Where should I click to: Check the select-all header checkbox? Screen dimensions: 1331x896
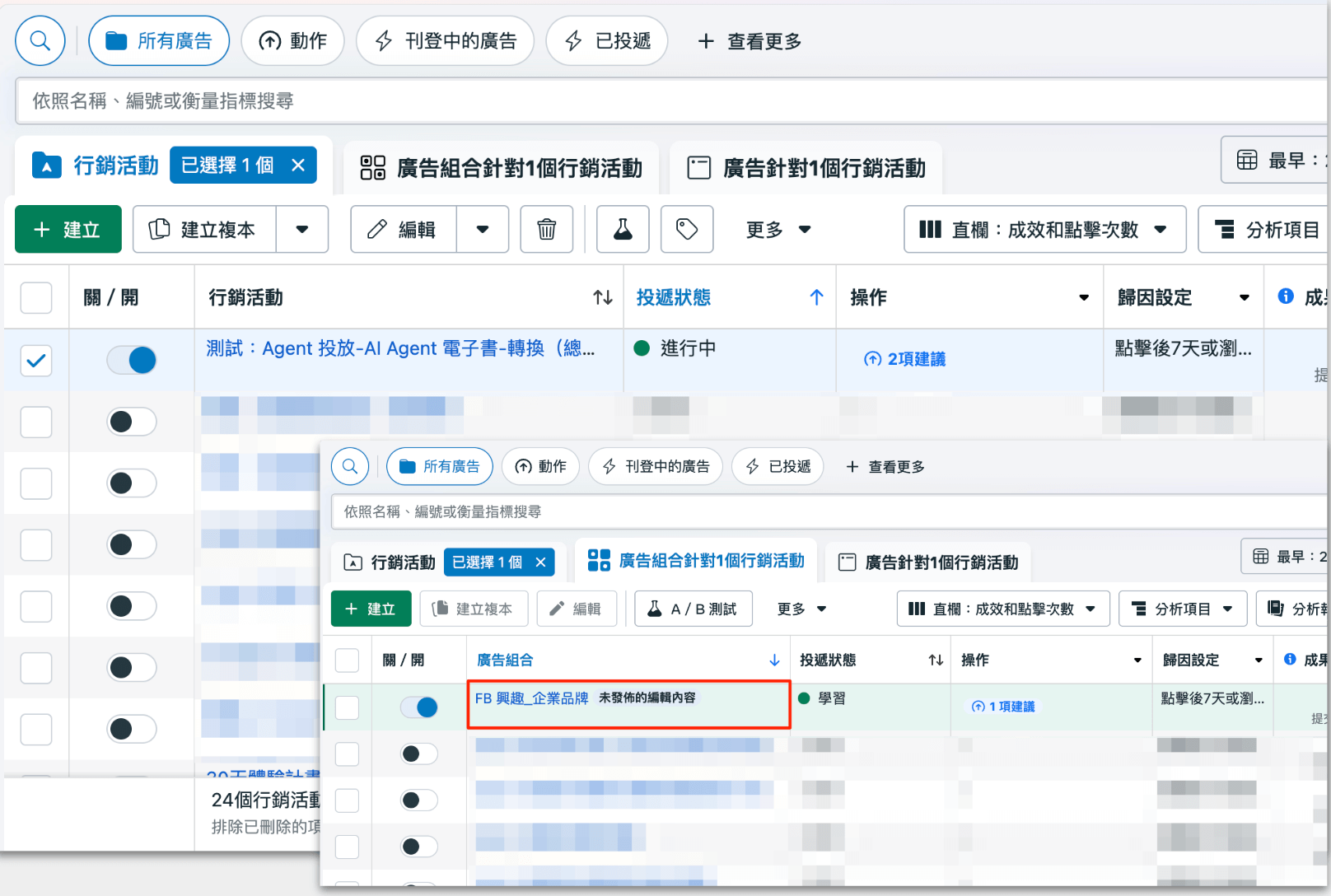point(36,297)
